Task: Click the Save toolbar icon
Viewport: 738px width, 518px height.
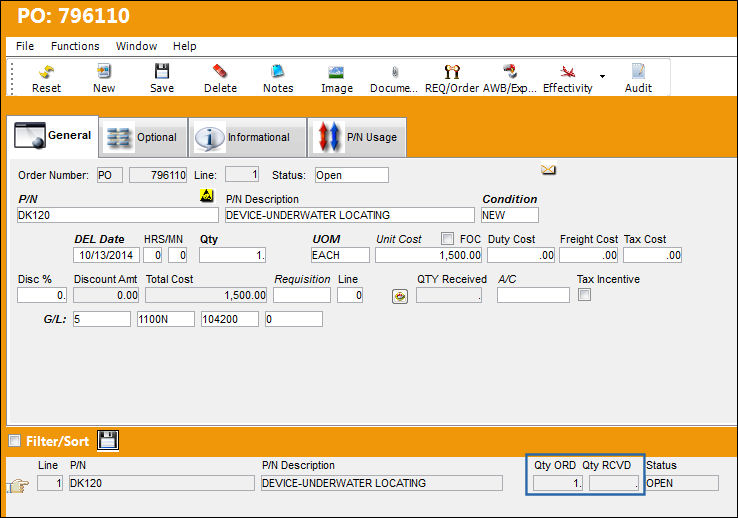Action: (162, 72)
